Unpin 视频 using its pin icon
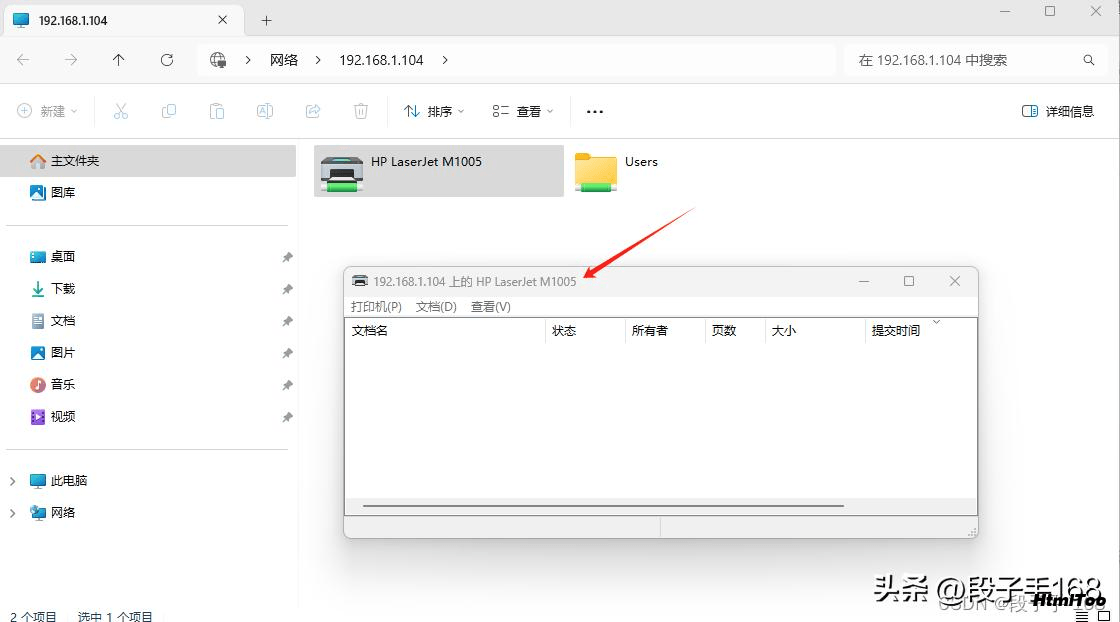The image size is (1120, 622). (287, 417)
